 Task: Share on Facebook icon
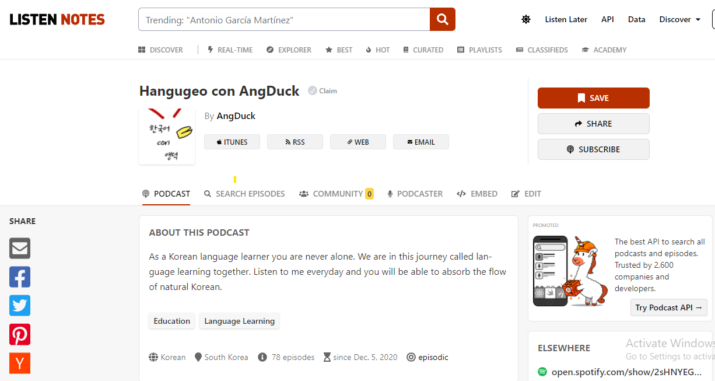click(x=20, y=277)
